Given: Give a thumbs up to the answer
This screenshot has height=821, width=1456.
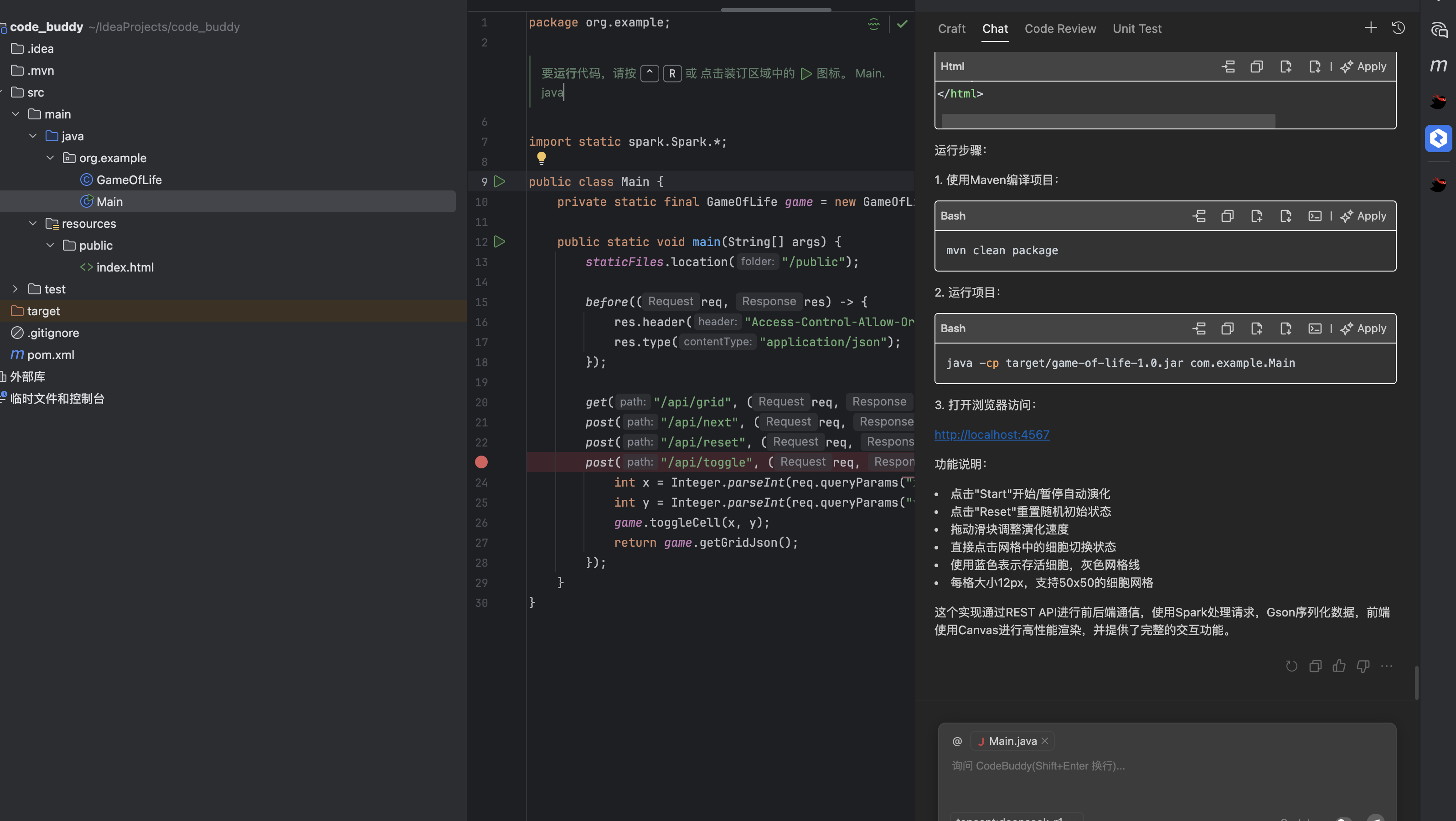Looking at the screenshot, I should pyautogui.click(x=1339, y=666).
